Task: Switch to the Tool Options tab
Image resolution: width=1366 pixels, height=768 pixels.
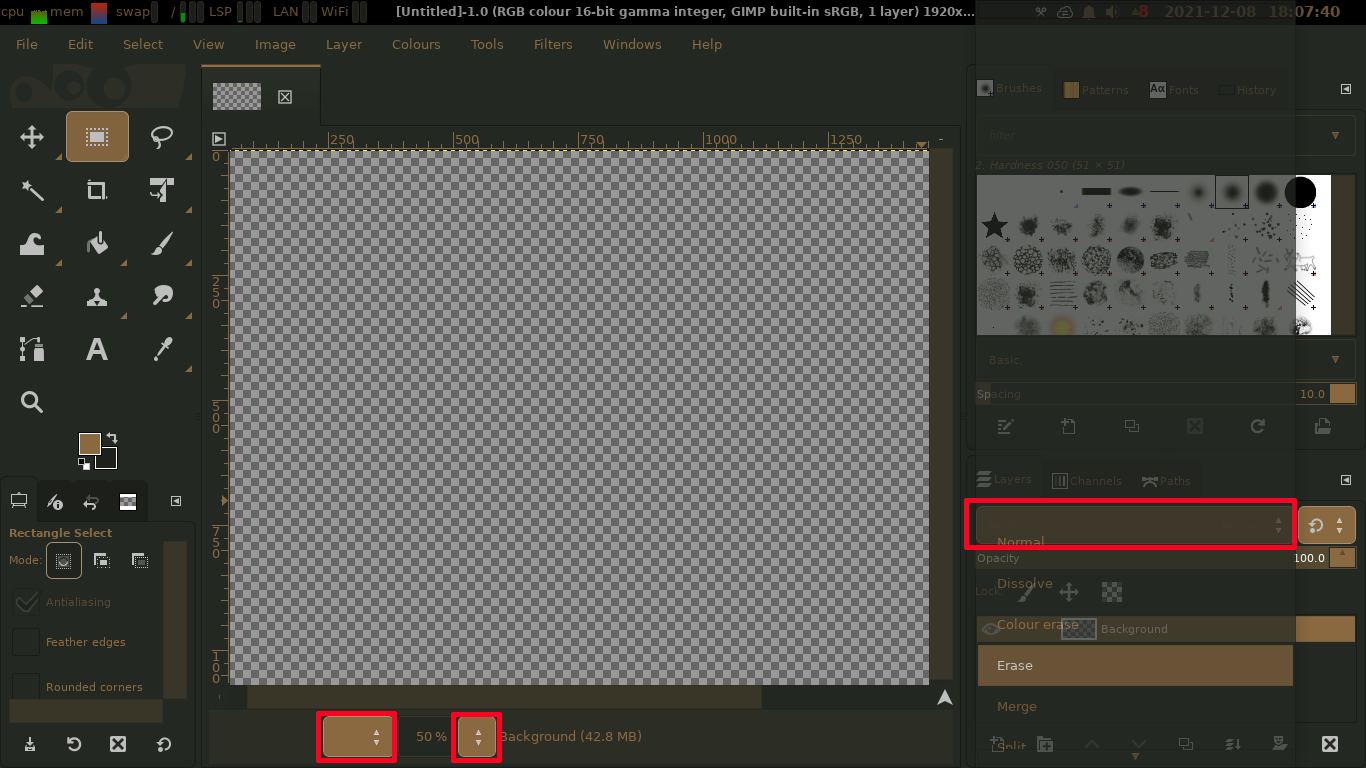Action: 18,501
